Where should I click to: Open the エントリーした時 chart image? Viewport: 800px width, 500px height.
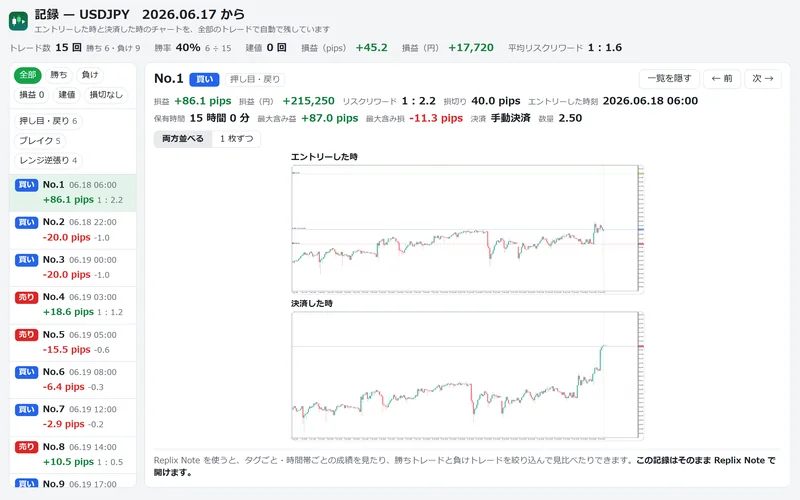coord(467,229)
